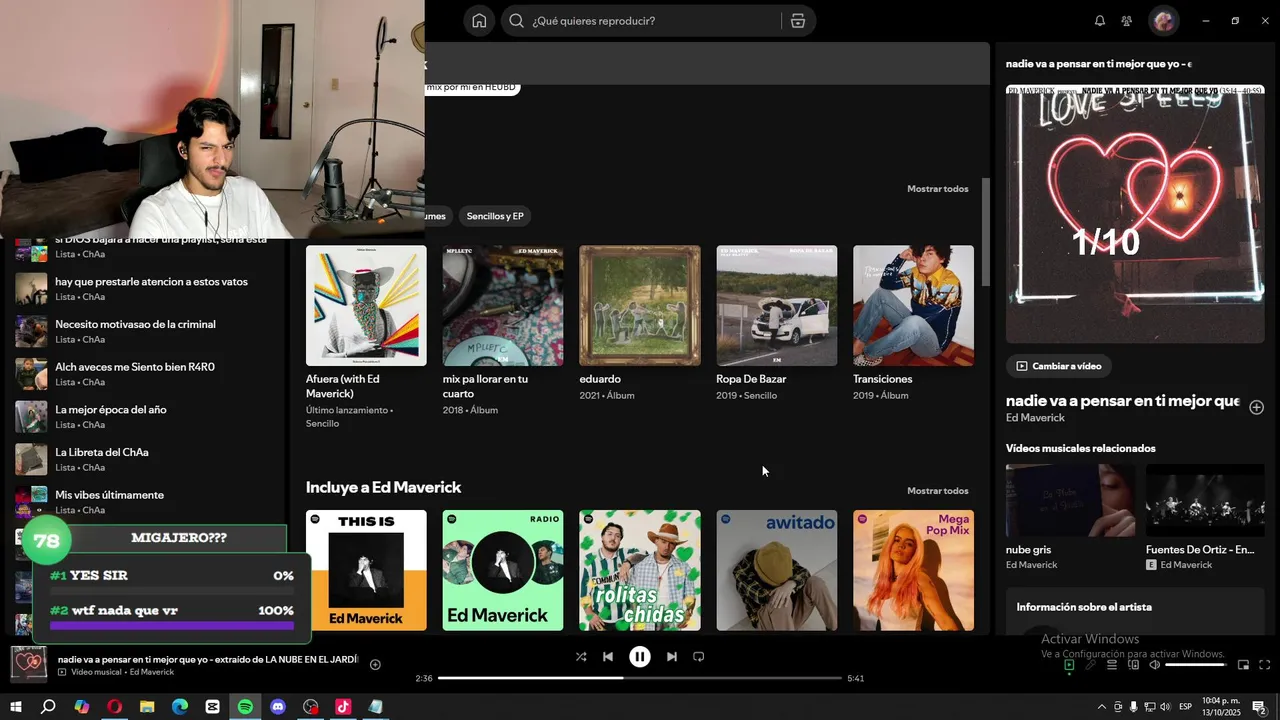Image resolution: width=1280 pixels, height=720 pixels.
Task: Open File Explorer from the taskbar
Action: pyautogui.click(x=147, y=707)
